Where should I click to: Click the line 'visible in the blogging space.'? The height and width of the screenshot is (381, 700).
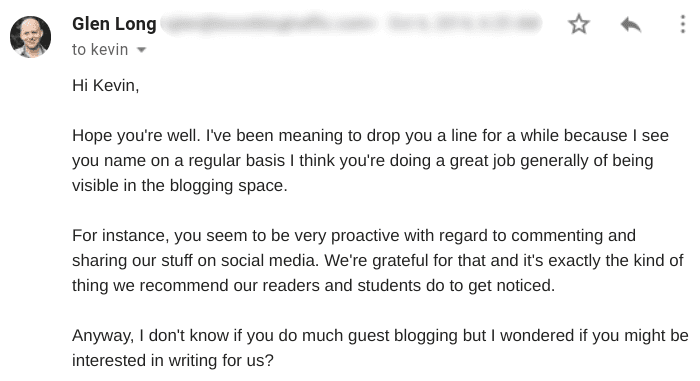[x=179, y=186]
